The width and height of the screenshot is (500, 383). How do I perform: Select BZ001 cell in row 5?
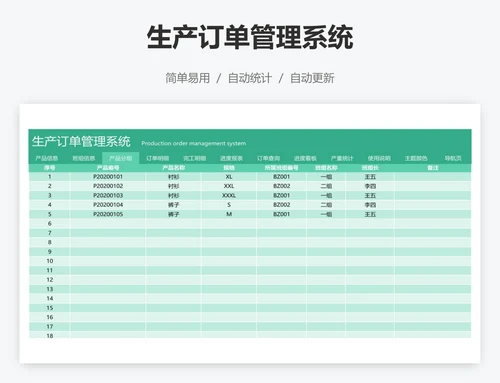click(282, 214)
